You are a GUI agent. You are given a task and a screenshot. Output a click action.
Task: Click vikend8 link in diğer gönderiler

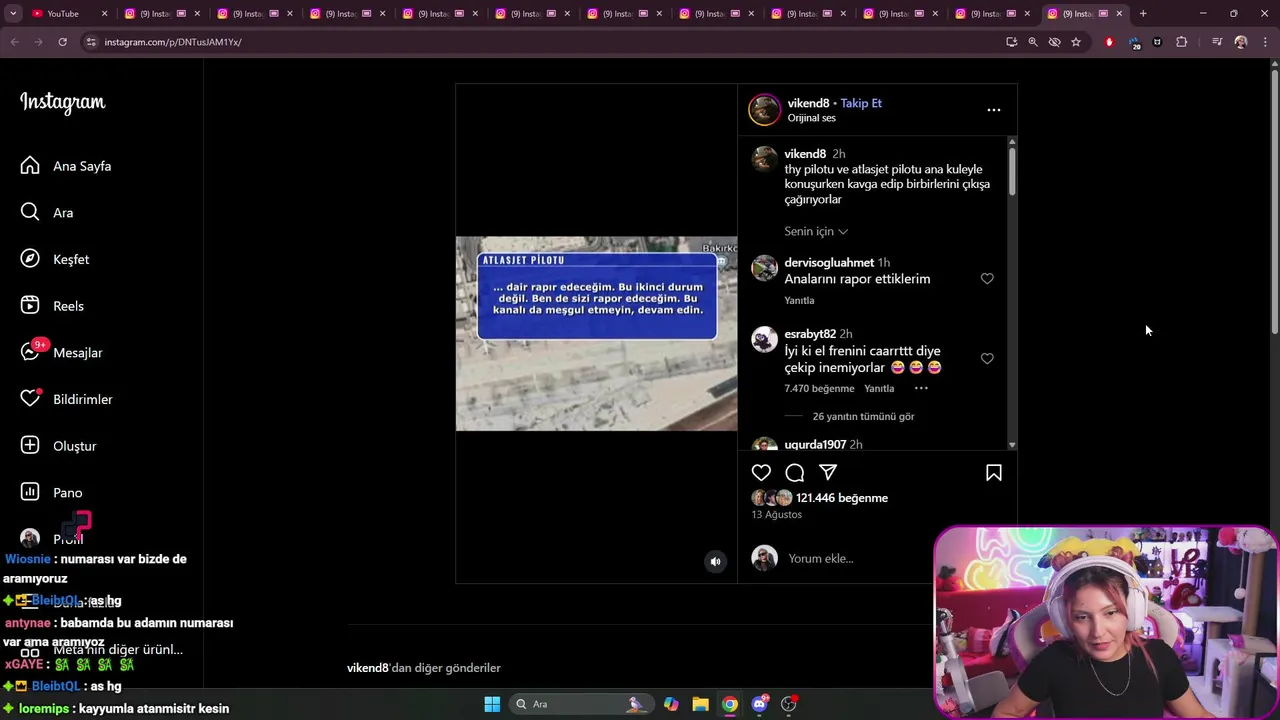[367, 668]
